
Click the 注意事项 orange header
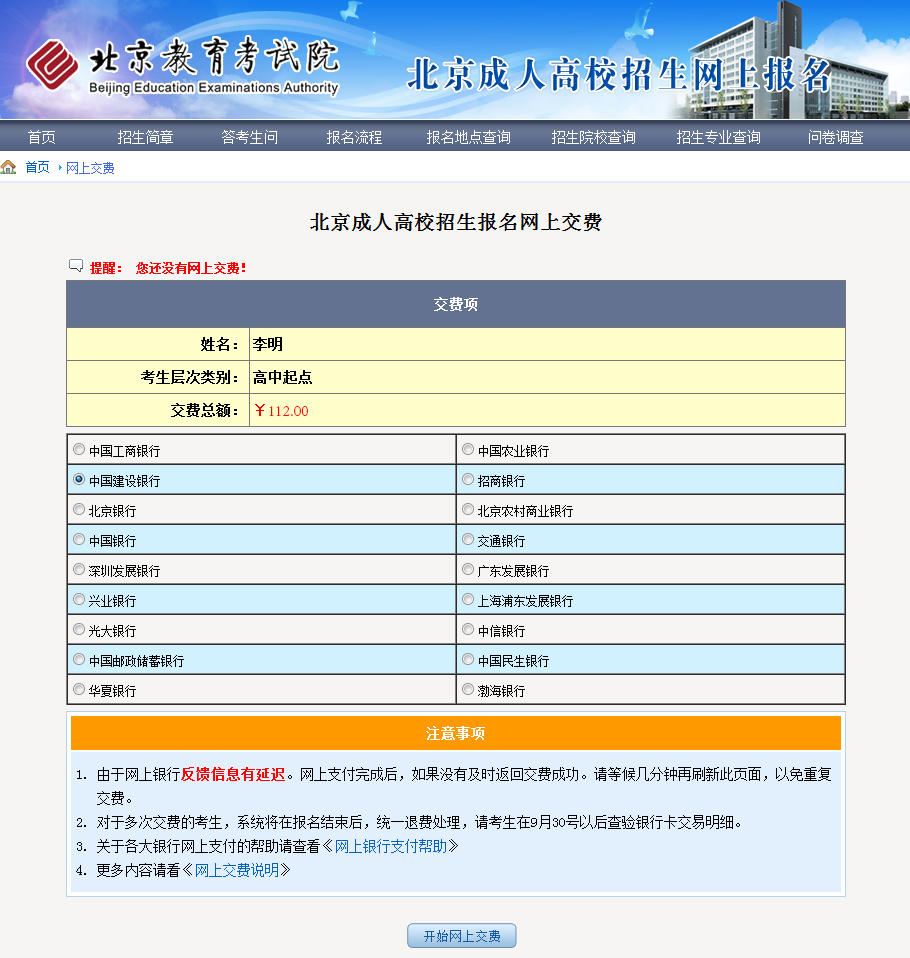click(x=456, y=733)
